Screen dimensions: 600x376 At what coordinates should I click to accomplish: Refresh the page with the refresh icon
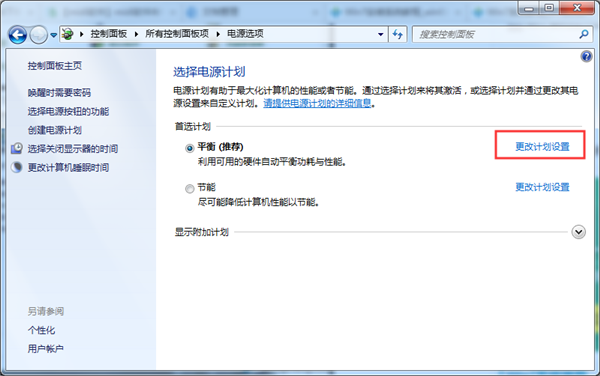click(x=398, y=34)
